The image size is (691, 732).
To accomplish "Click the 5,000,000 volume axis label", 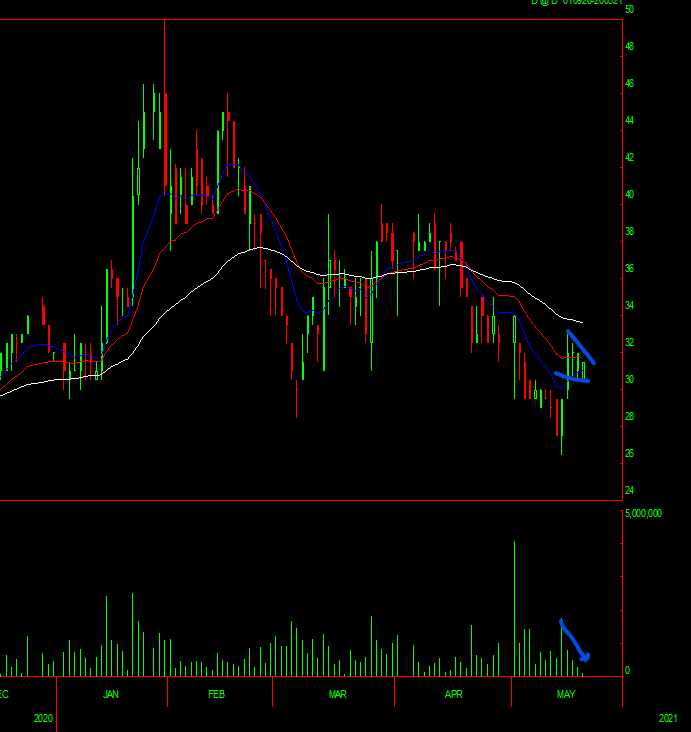I will point(643,514).
